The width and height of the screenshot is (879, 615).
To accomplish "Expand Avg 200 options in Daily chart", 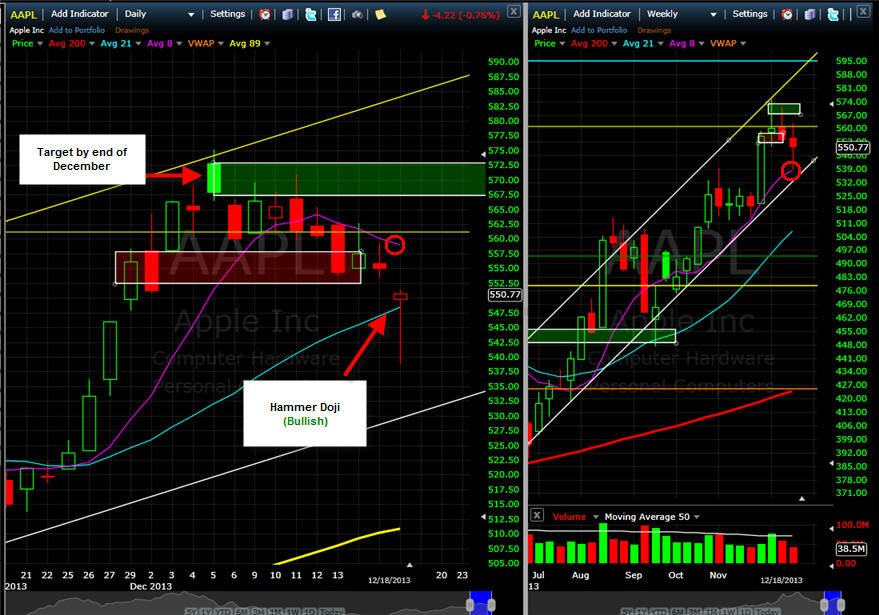I will click(92, 44).
